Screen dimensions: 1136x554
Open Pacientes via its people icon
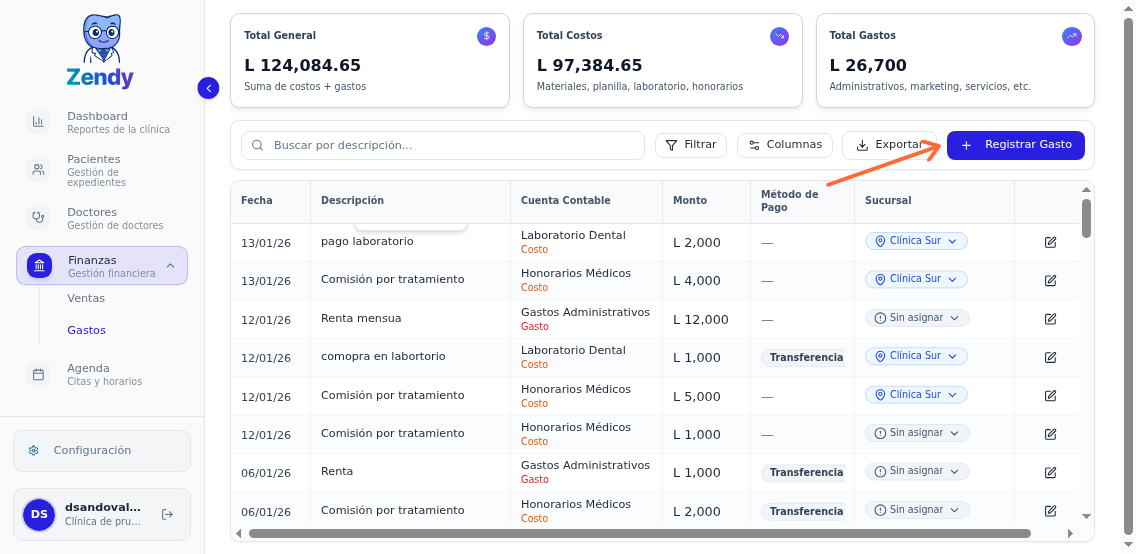pos(38,170)
